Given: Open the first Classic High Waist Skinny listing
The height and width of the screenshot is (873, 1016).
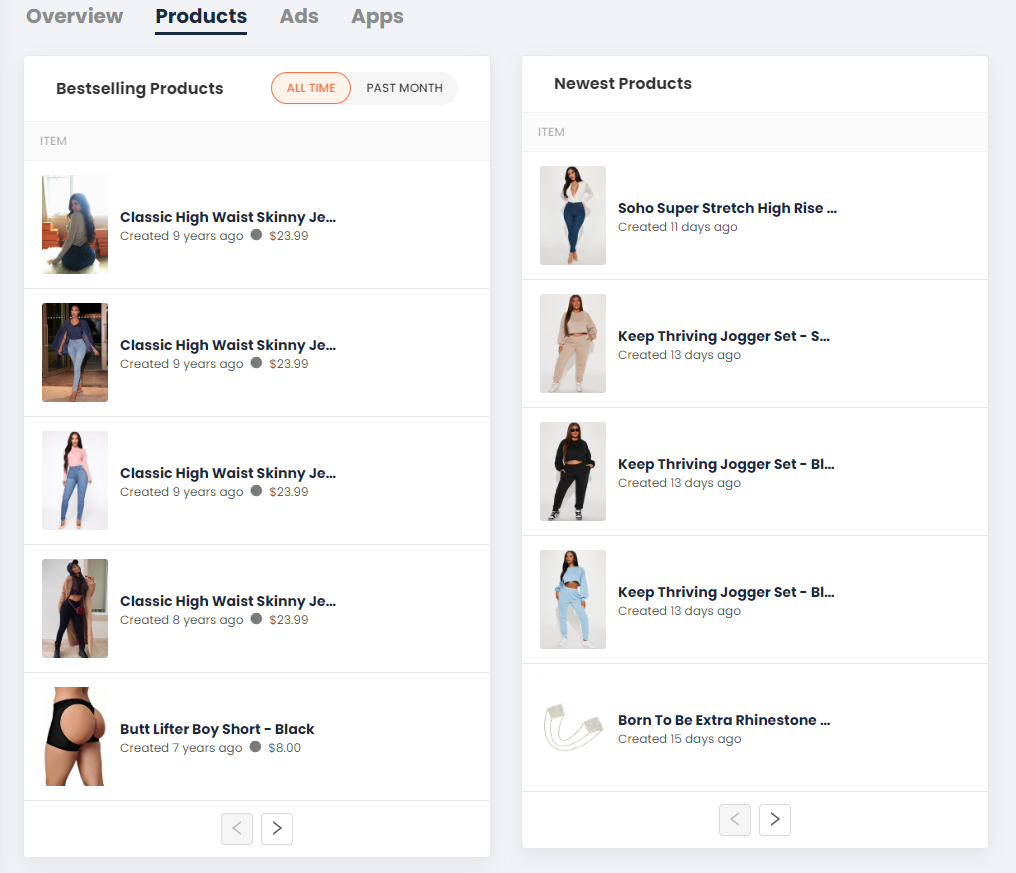Looking at the screenshot, I should [228, 217].
